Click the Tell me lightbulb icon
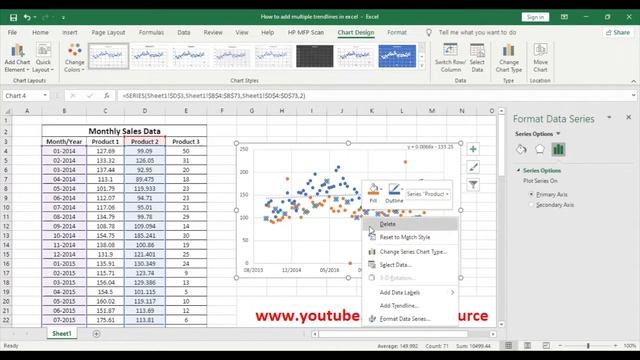Screen dimensions: 640x360 [x=429, y=33]
